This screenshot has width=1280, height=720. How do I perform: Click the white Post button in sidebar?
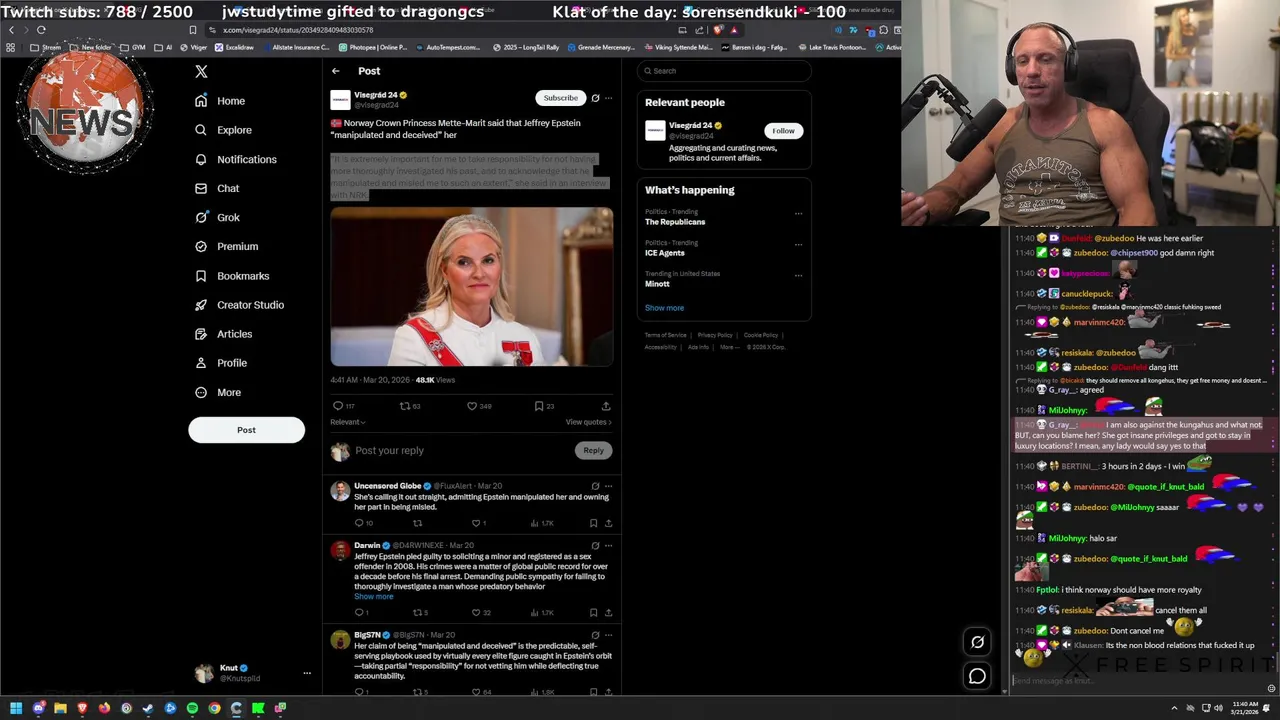[246, 430]
